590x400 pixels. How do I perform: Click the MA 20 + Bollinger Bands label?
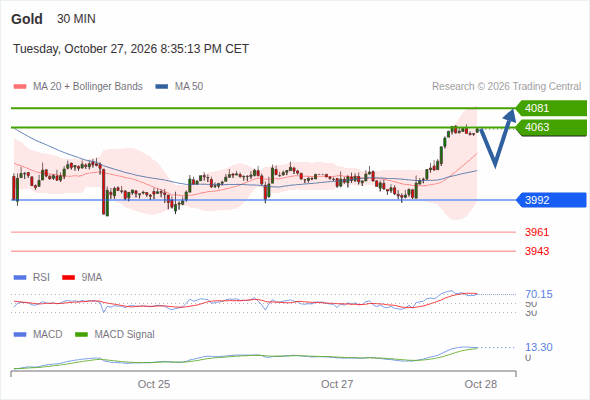(88, 87)
